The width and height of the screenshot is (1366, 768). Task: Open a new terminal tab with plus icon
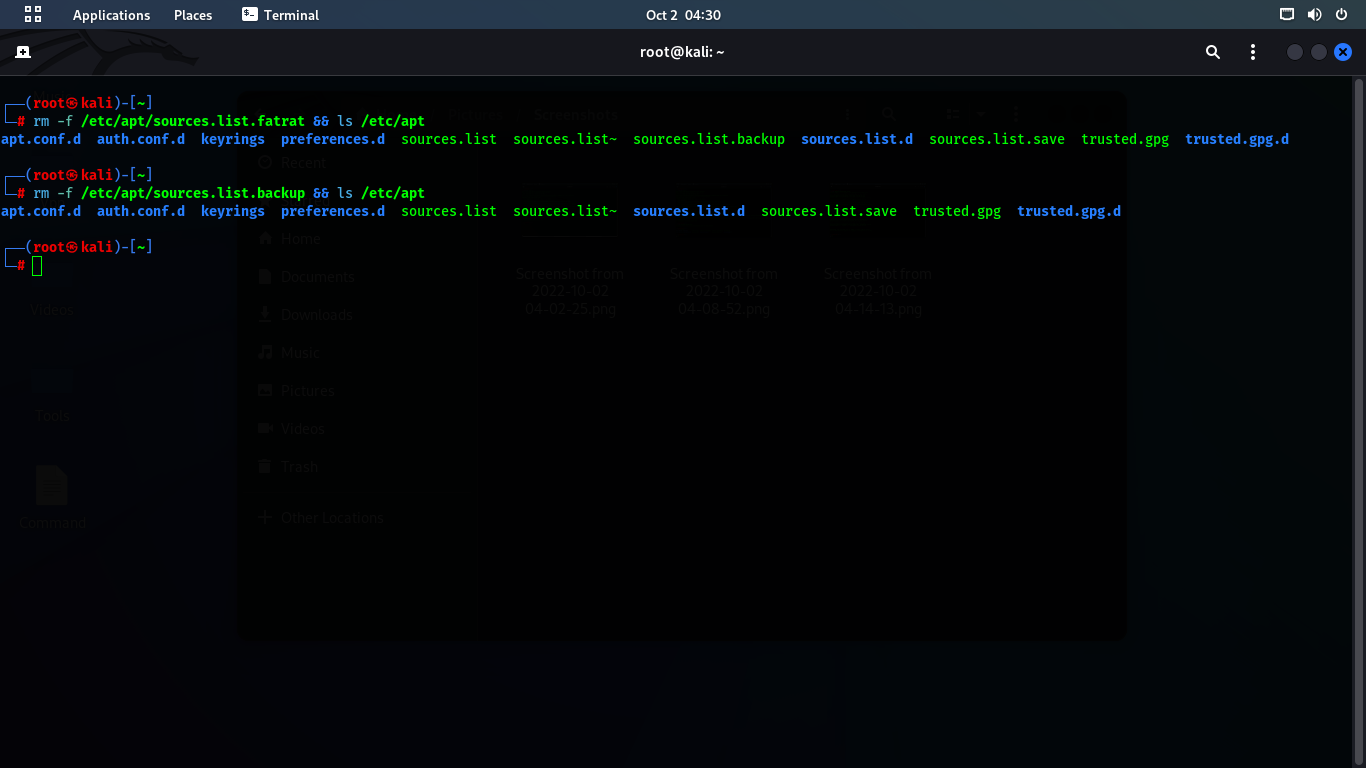[23, 51]
